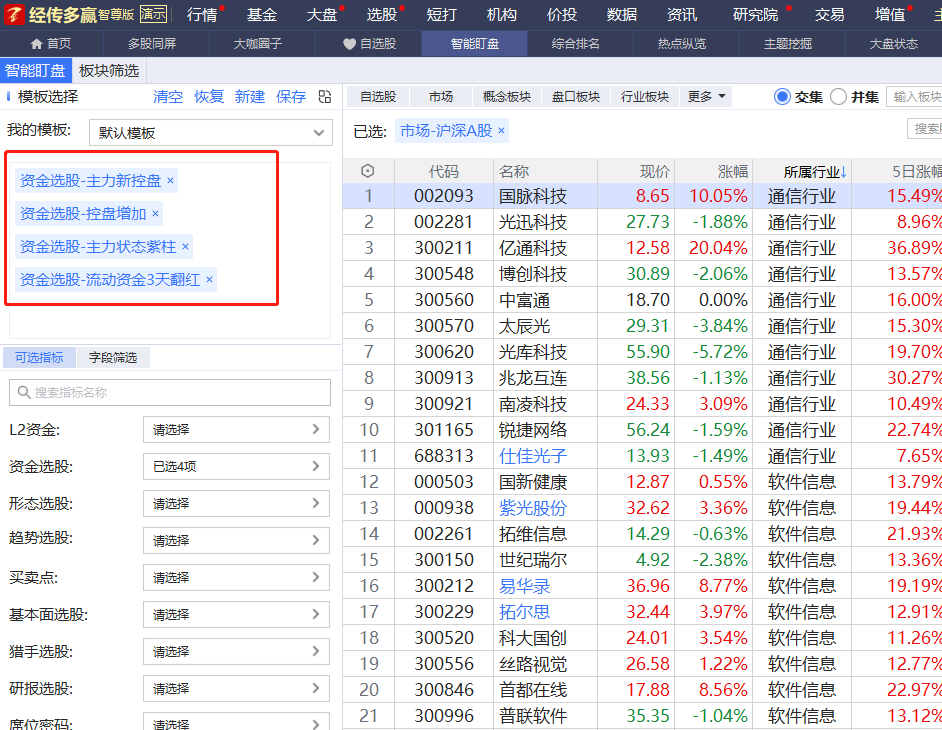Screen dimensions: 942x730
Task: Open 资金选股 已选4项 selector
Action: coord(236,466)
